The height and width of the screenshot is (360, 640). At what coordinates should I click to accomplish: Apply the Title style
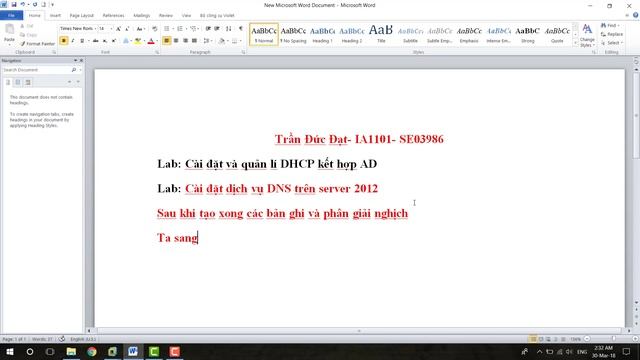coord(381,34)
